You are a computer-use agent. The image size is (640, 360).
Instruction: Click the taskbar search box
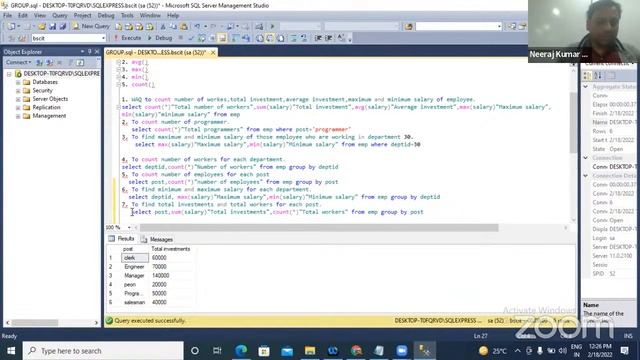103,351
